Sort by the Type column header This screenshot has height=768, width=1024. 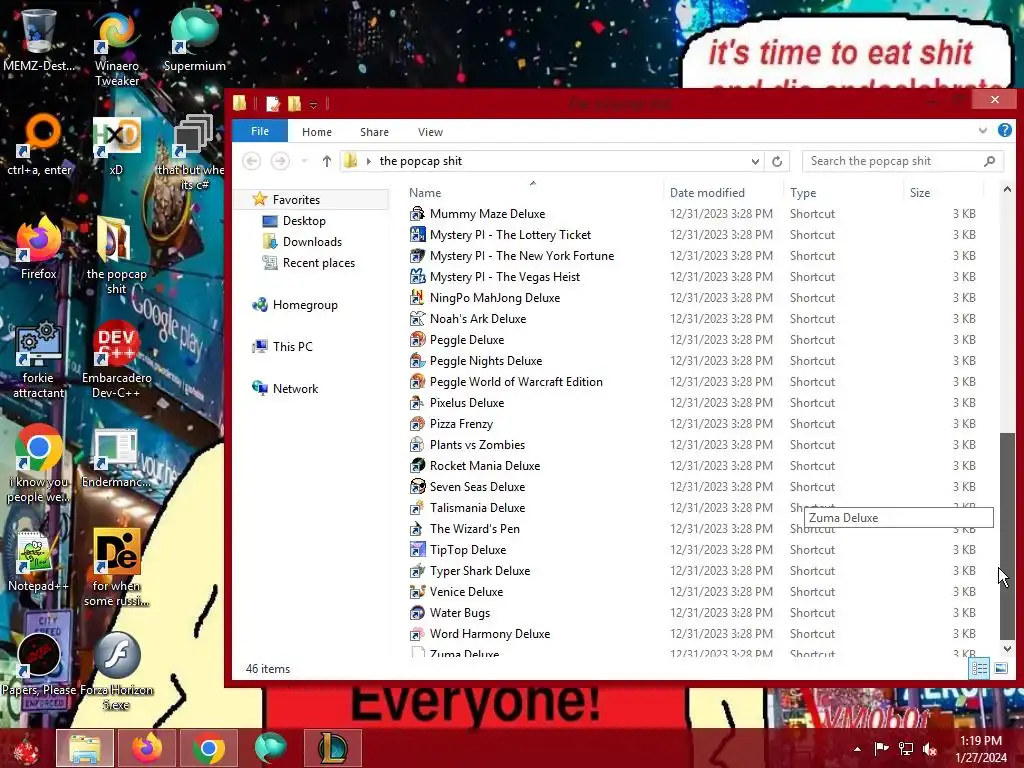click(x=844, y=193)
